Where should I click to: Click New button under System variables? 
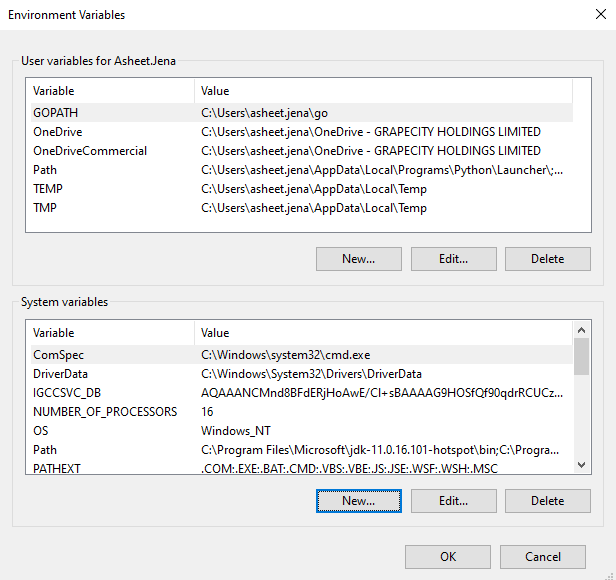point(358,500)
